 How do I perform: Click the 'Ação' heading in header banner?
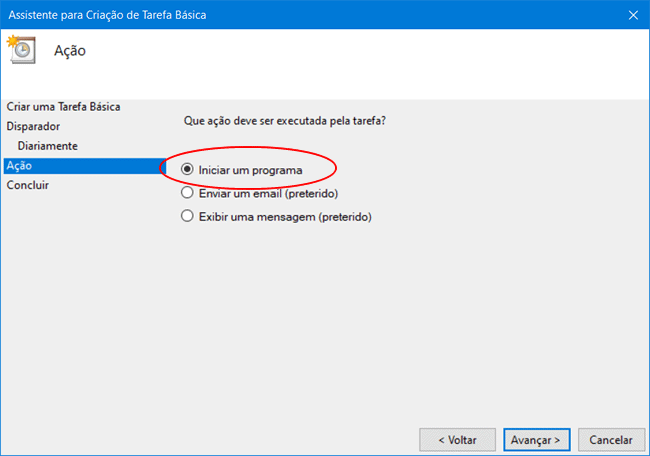pos(69,51)
